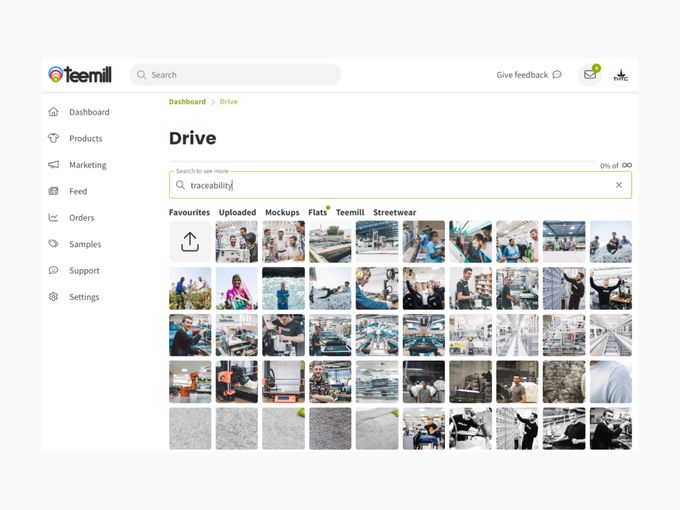Click the Dashboard house icon
The image size is (680, 510).
coord(54,112)
